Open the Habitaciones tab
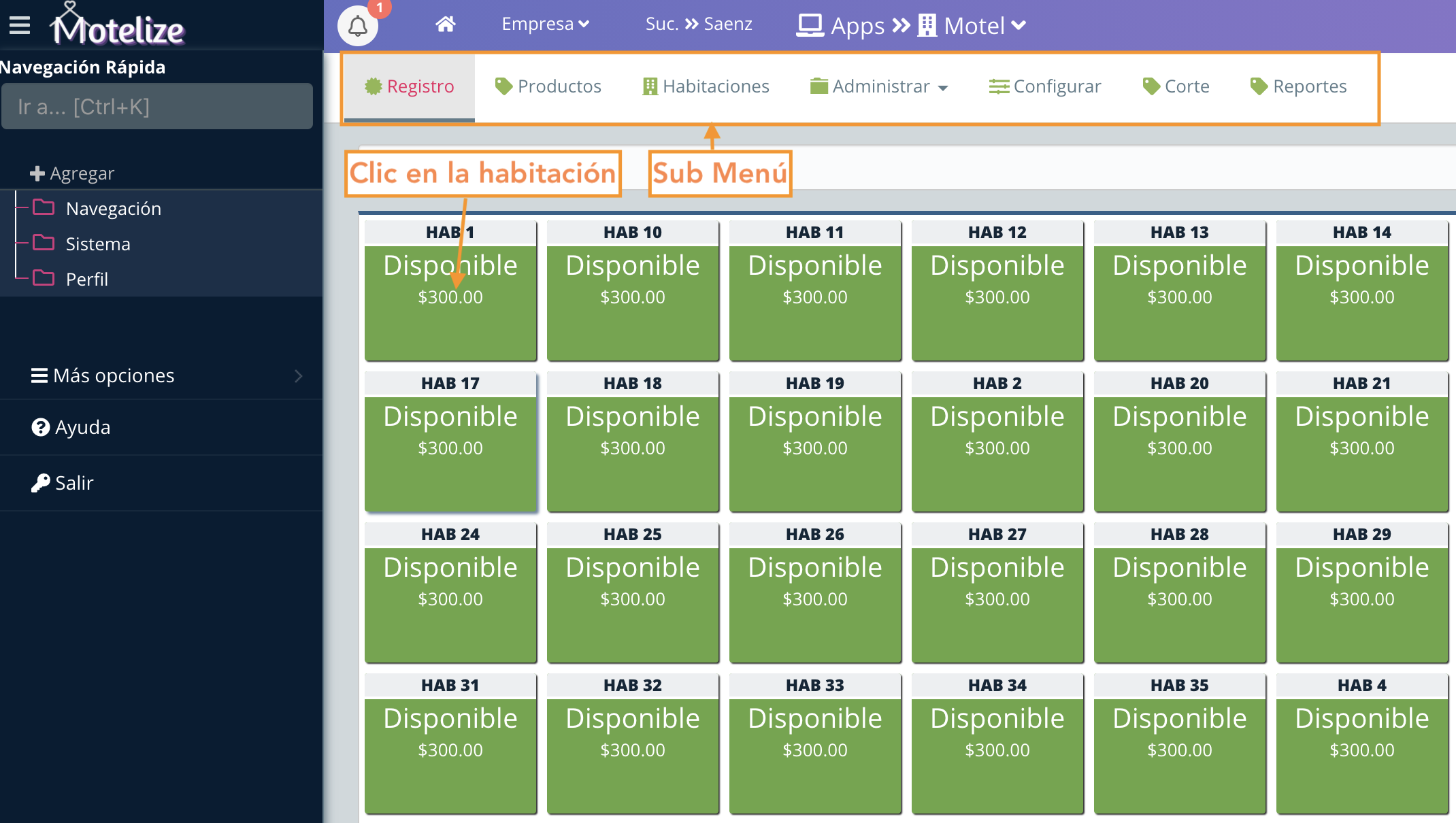The width and height of the screenshot is (1456, 823). (x=706, y=86)
